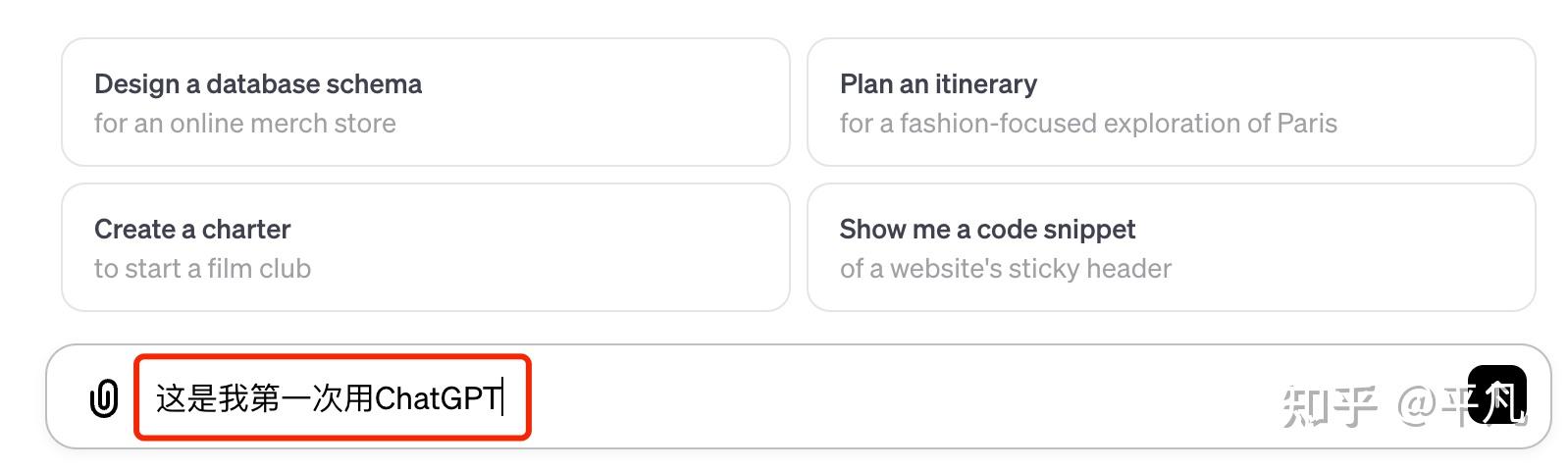1568x471 pixels.
Task: Click the empty middle area of the message box
Action: pos(883,398)
